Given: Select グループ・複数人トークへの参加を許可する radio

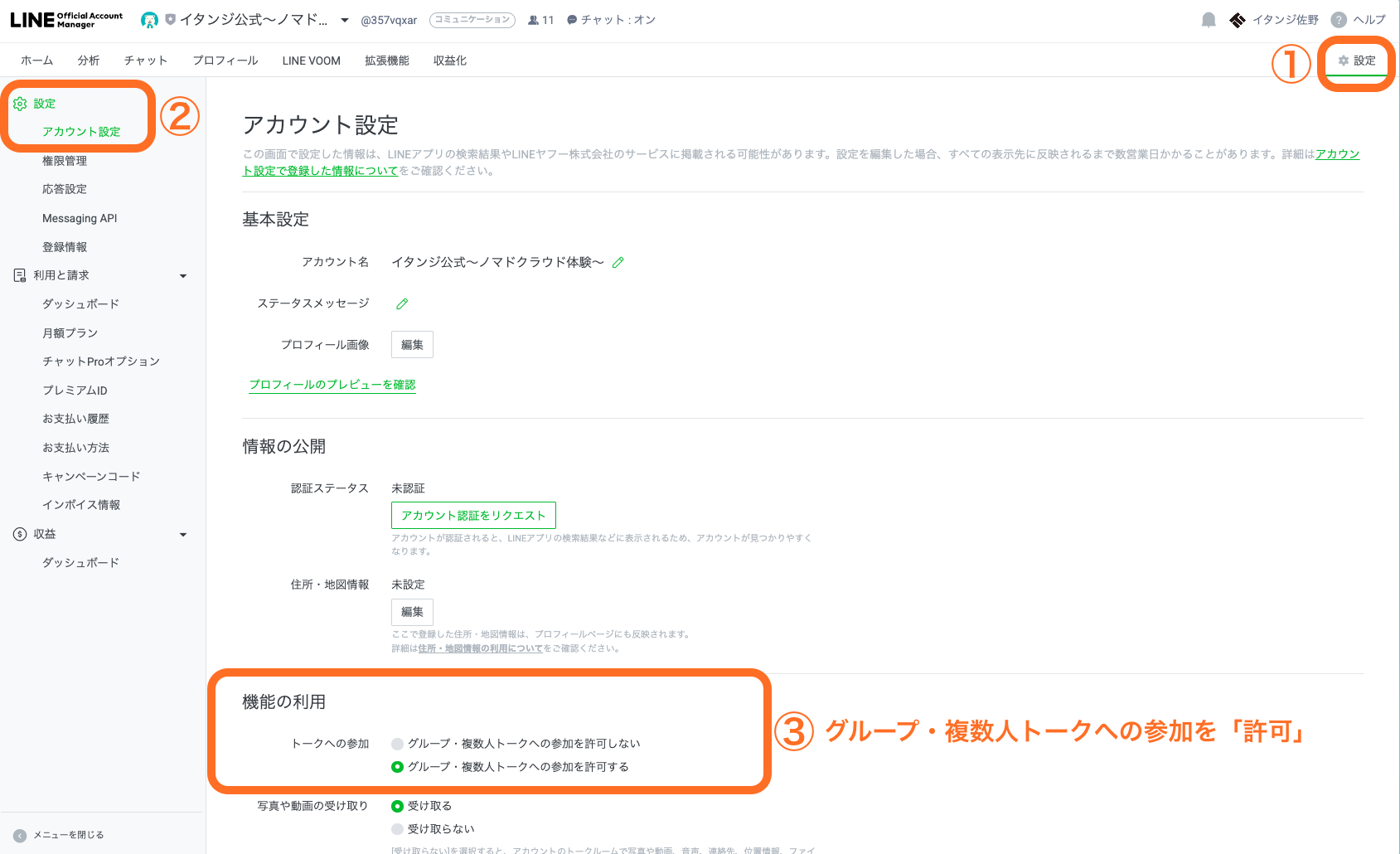Looking at the screenshot, I should click(398, 767).
